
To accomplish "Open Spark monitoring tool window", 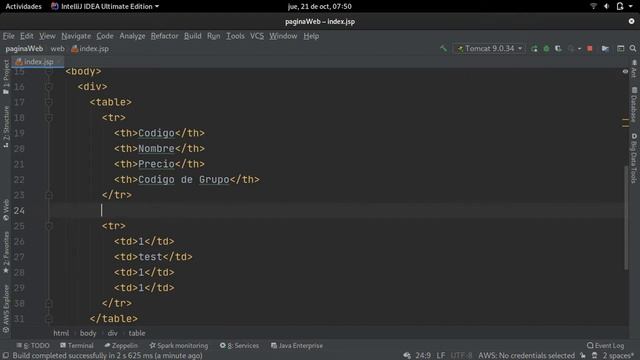I will point(178,345).
